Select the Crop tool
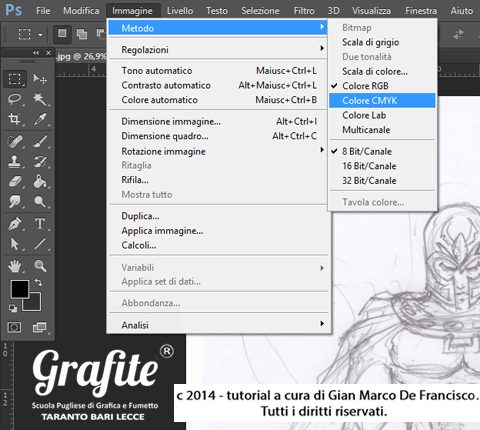 coord(15,119)
